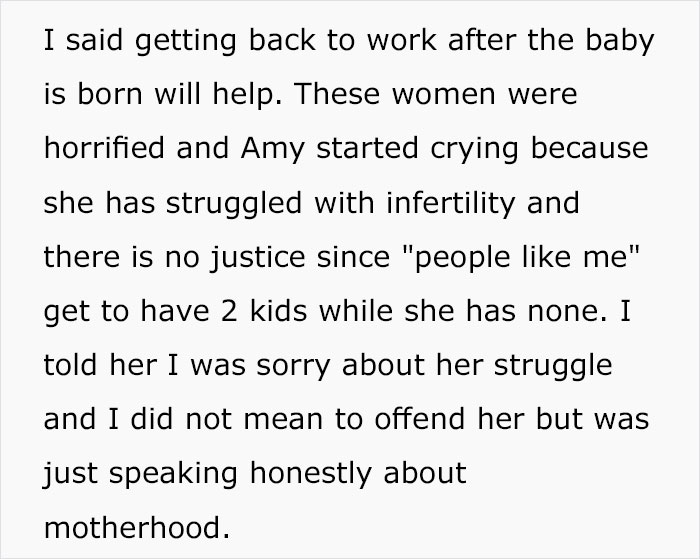Image resolution: width=700 pixels, height=559 pixels.
Task: Click on the word "crying"
Action: point(475,150)
